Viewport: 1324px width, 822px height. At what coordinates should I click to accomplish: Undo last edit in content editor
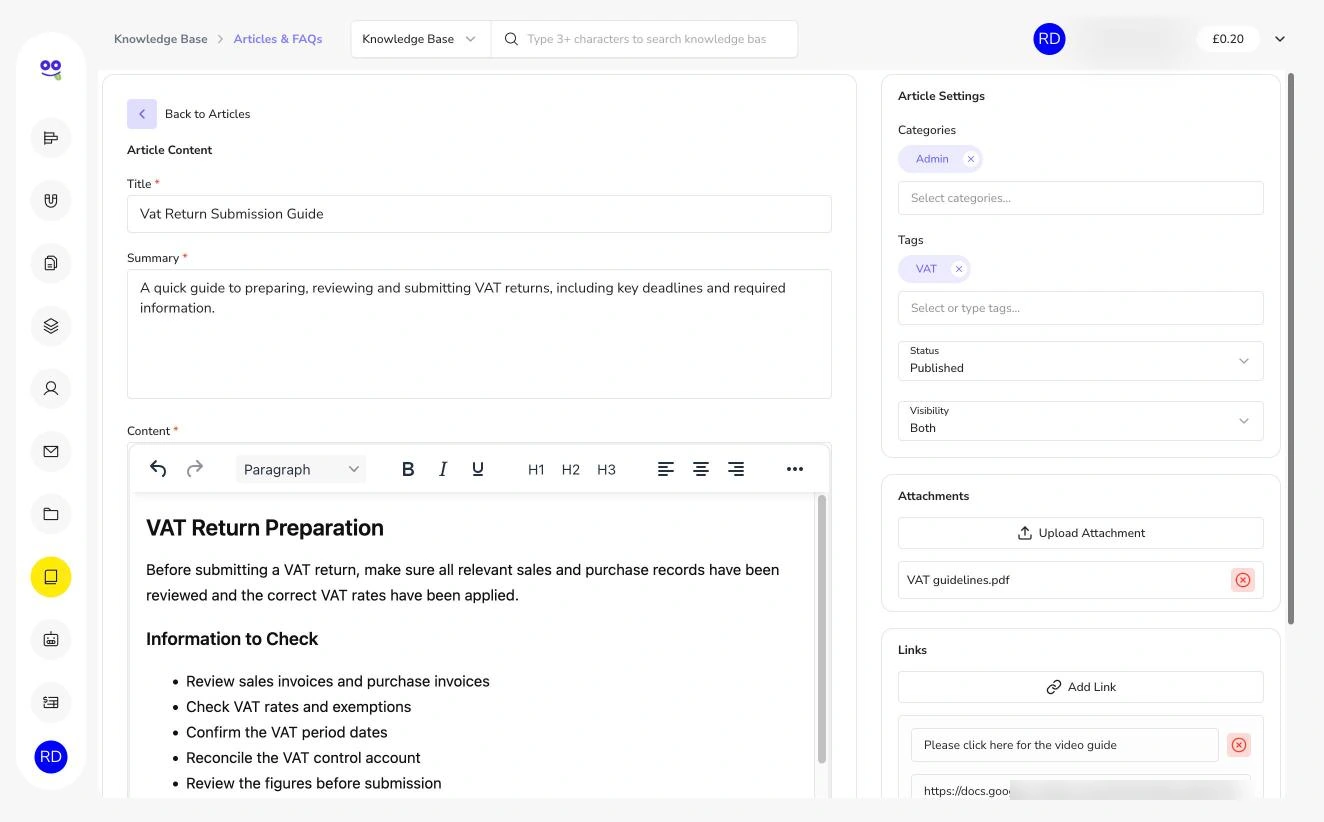158,469
